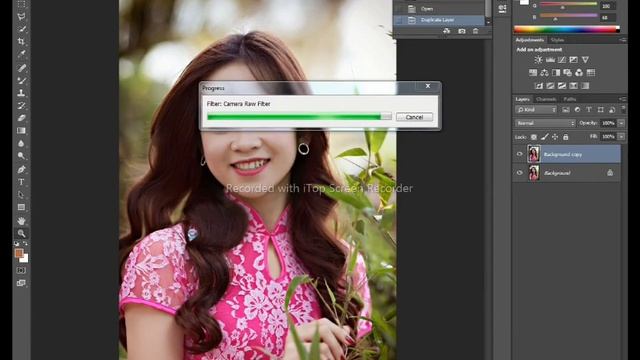640x360 pixels.
Task: Select the Layers tab
Action: click(x=522, y=99)
